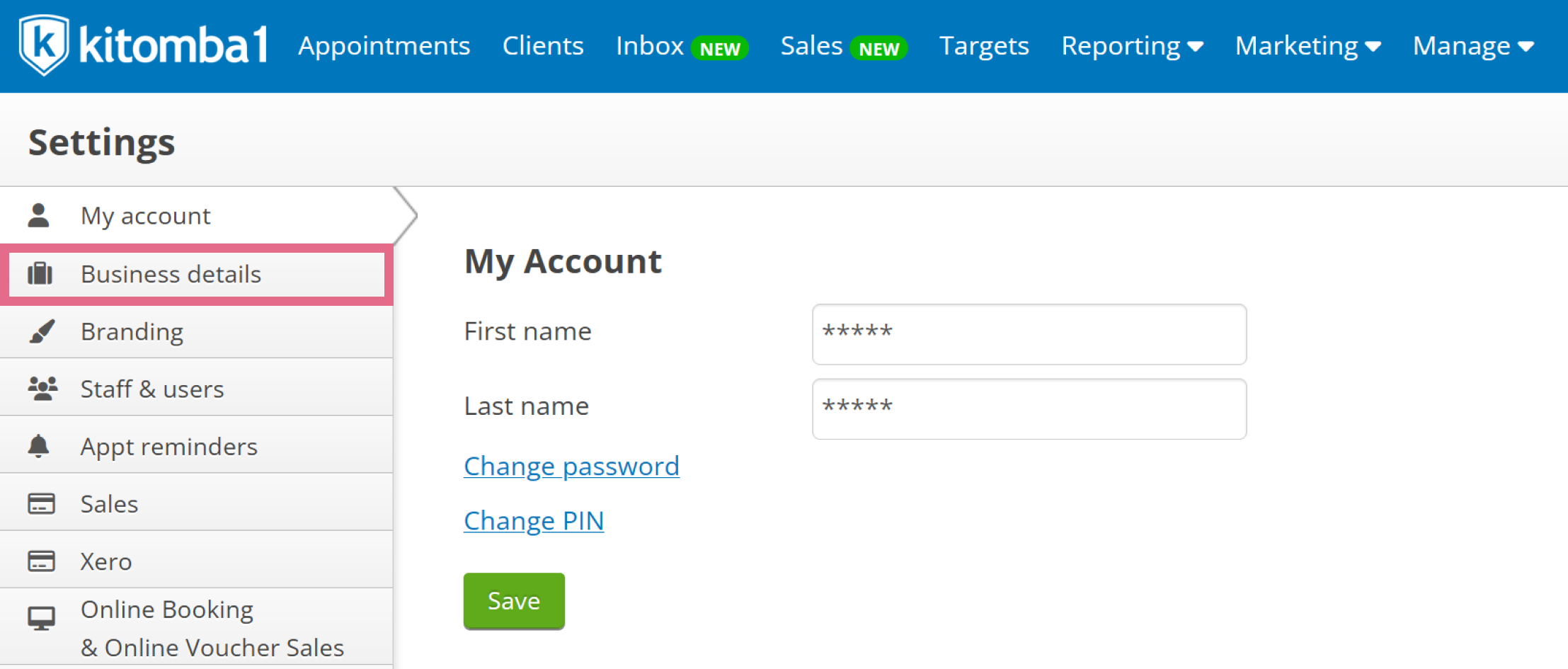Open the Clients navigation item

point(543,46)
